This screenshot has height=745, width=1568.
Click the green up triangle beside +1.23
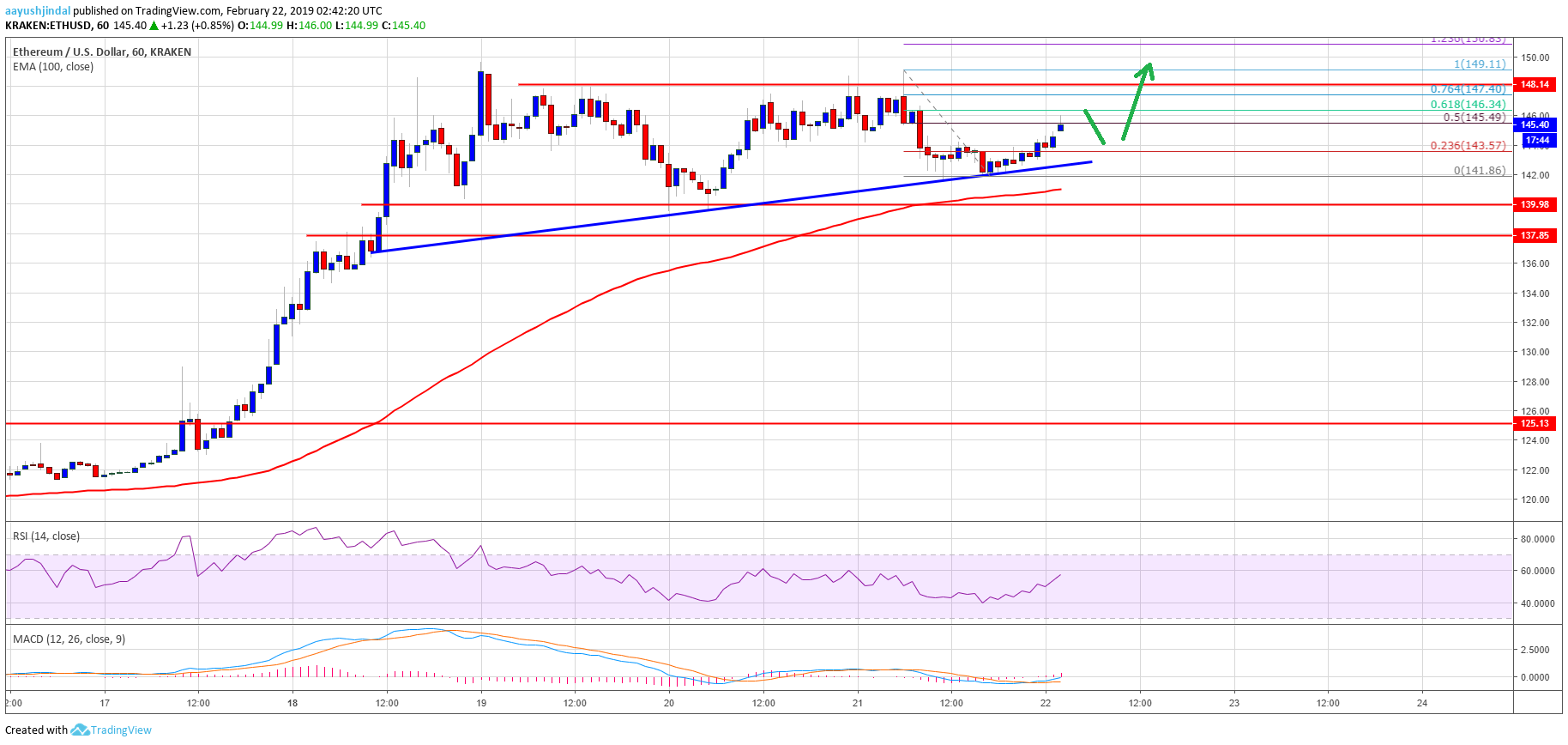coord(154,26)
